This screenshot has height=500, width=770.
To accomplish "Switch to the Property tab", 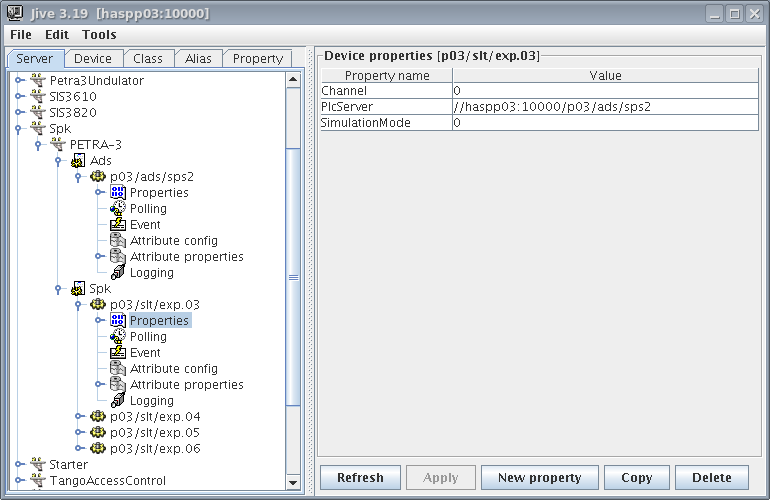I will 258,58.
